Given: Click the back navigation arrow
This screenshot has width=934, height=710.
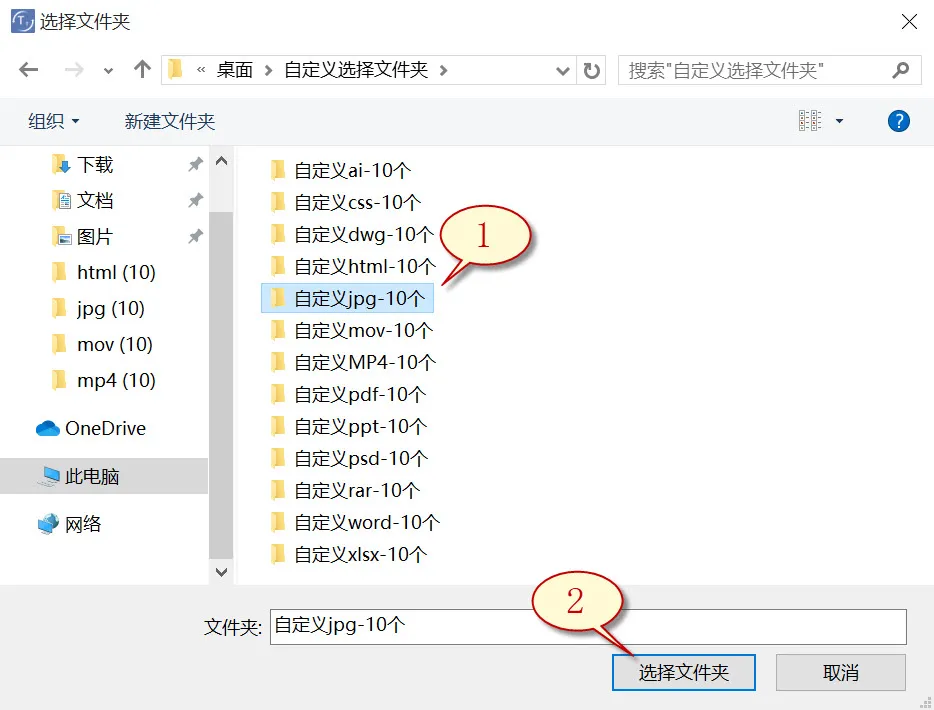Looking at the screenshot, I should [x=28, y=69].
